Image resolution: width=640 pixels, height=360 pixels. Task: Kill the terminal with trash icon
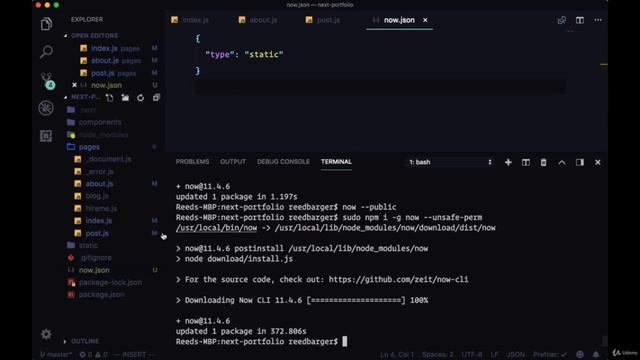point(543,162)
